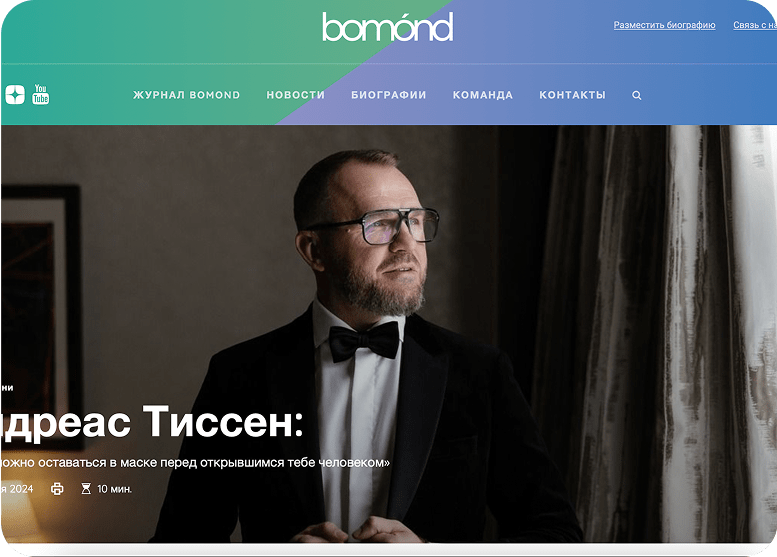Open the YouTube channel icon
777x557 pixels.
pyautogui.click(x=41, y=94)
